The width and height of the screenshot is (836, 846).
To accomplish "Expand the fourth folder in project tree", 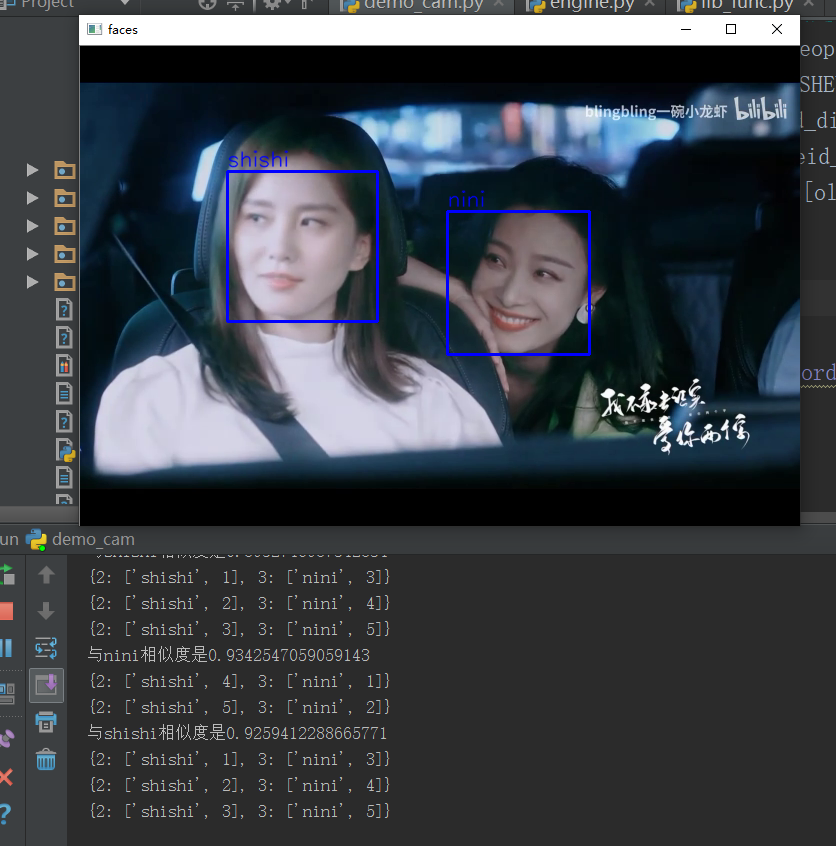I will tap(32, 254).
